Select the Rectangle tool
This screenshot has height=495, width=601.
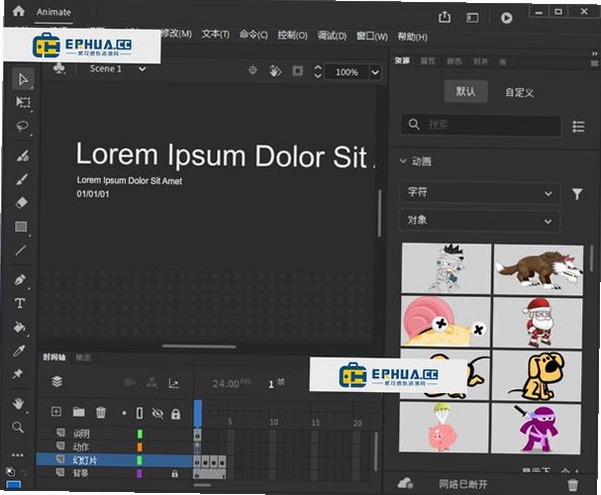point(21,226)
